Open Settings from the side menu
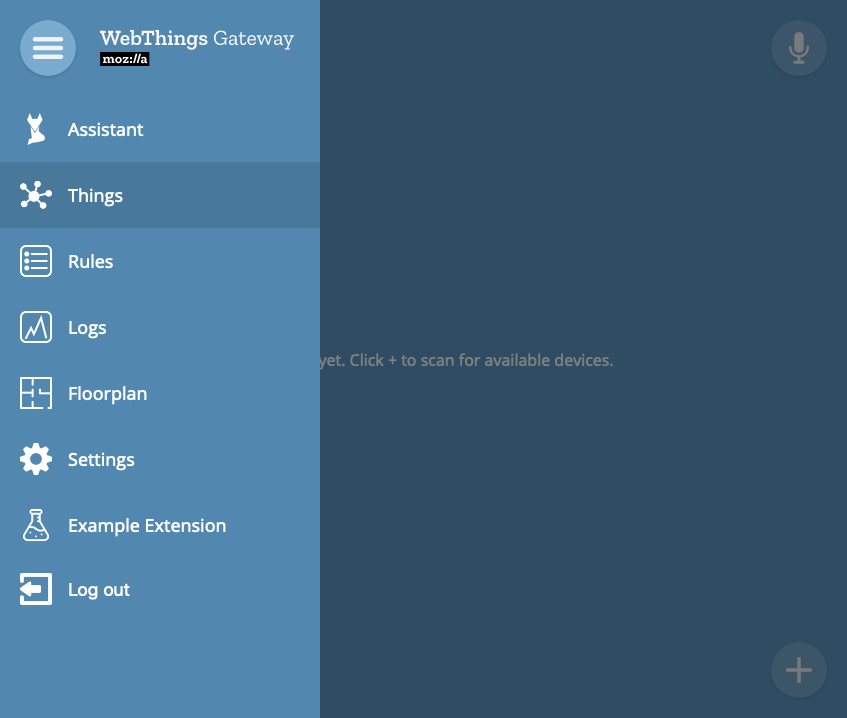The width and height of the screenshot is (847, 718). [160, 459]
